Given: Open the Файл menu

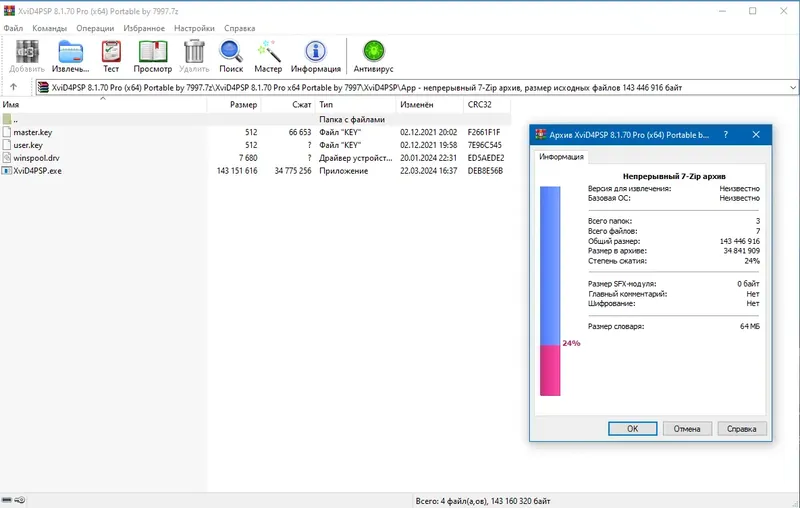Looking at the screenshot, I should click(x=13, y=28).
